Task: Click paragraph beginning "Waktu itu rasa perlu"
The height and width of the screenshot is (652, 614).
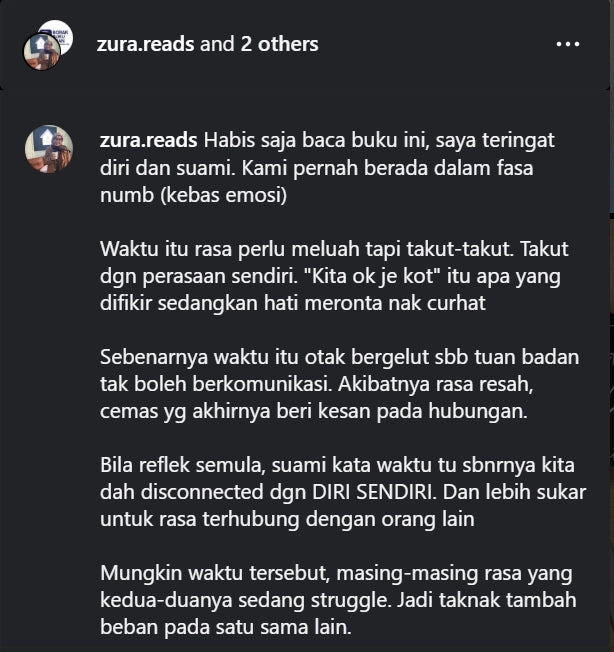Action: coord(334,276)
